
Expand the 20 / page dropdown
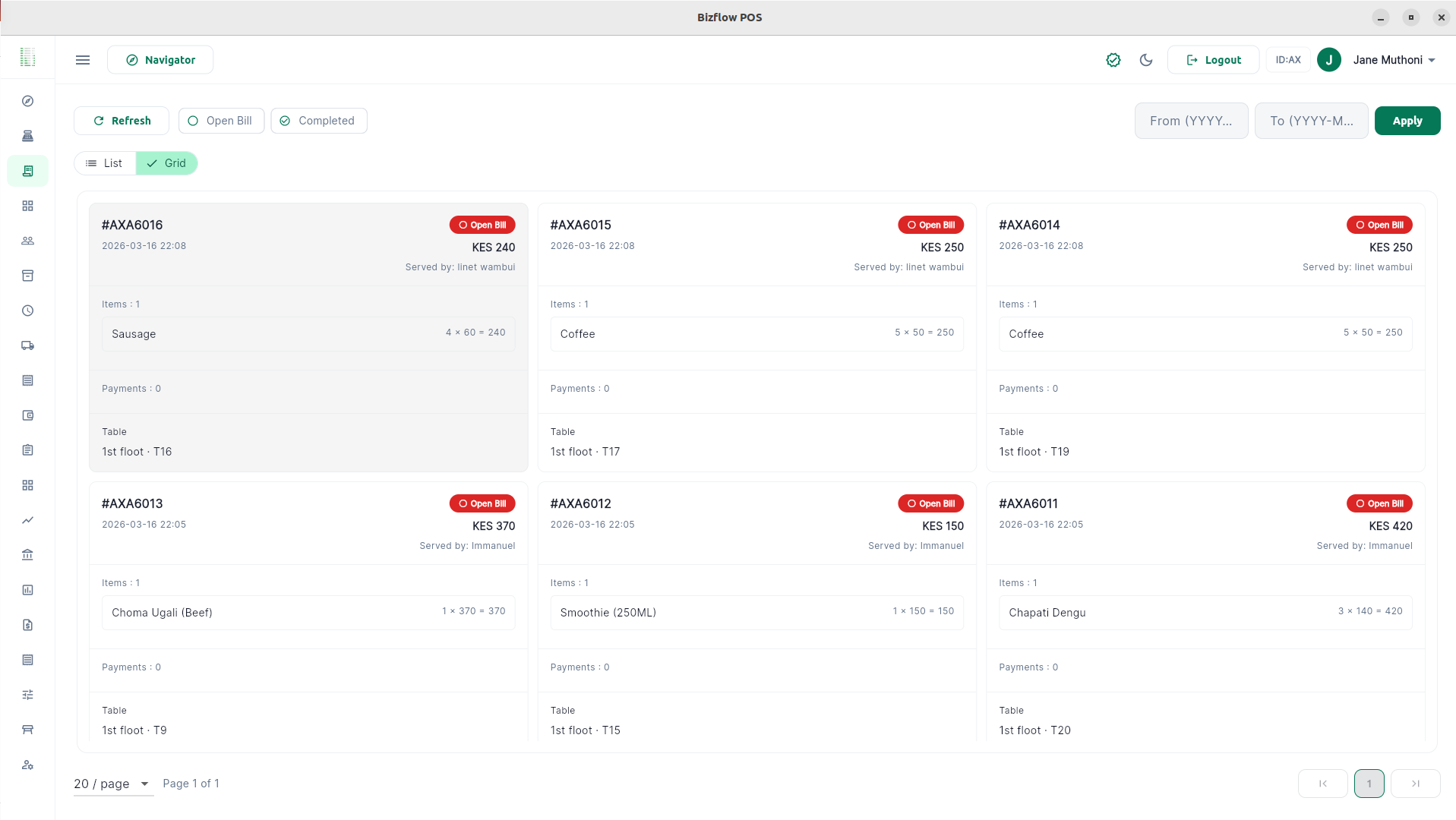tap(113, 784)
